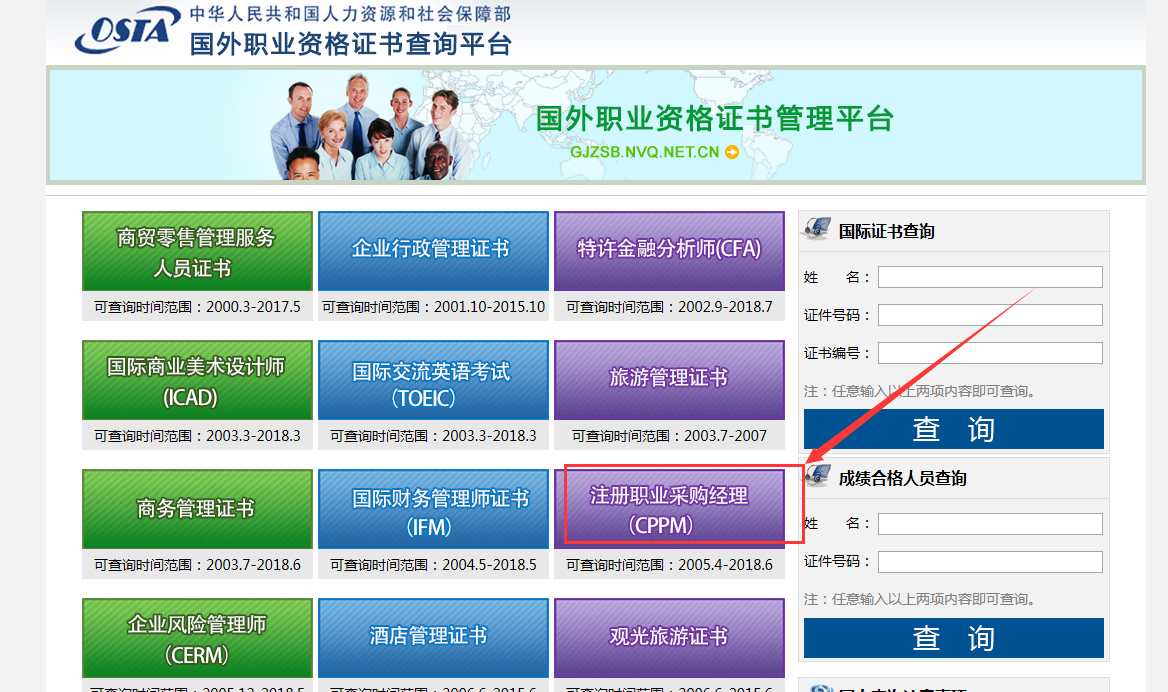Viewport: 1168px width, 692px height.
Task: Select 国际交流英语考试 (TOEIC) tile
Action: point(433,381)
